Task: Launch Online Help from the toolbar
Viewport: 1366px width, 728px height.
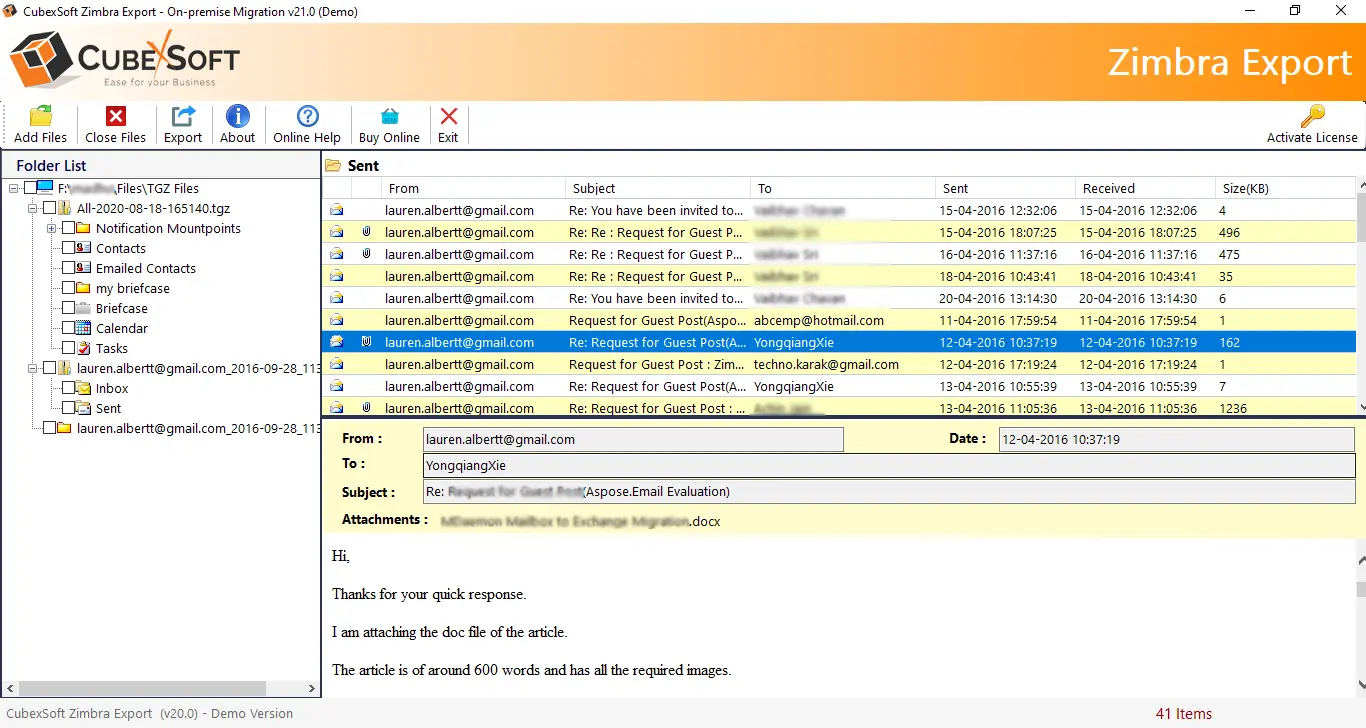Action: click(307, 117)
